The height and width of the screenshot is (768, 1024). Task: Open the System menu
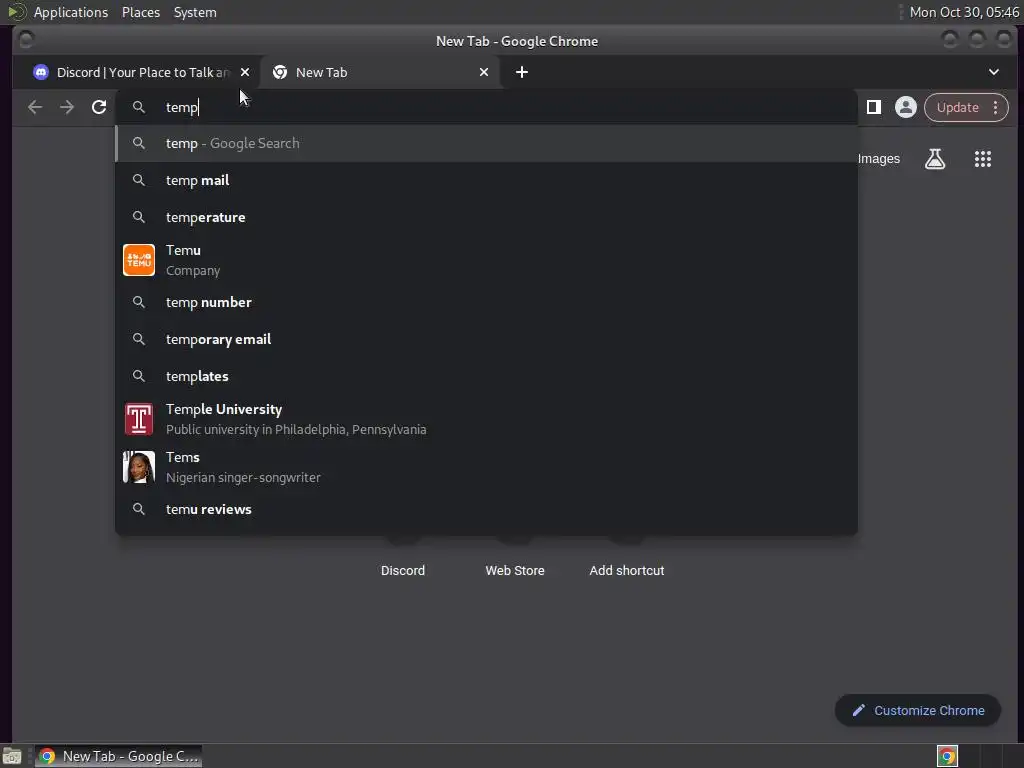point(195,12)
